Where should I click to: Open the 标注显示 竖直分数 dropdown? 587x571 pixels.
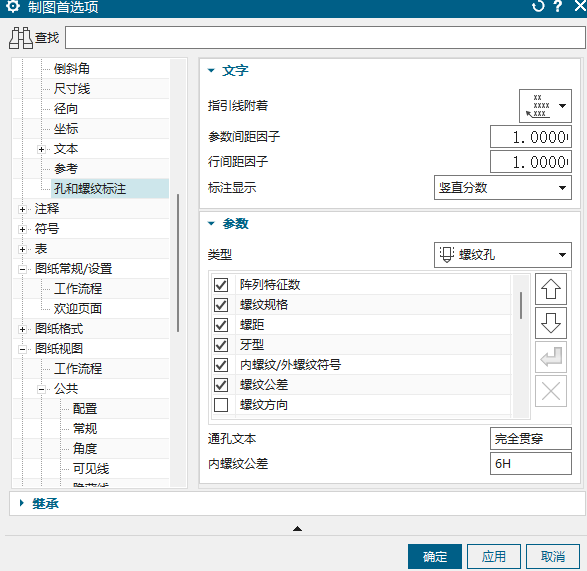pos(503,188)
